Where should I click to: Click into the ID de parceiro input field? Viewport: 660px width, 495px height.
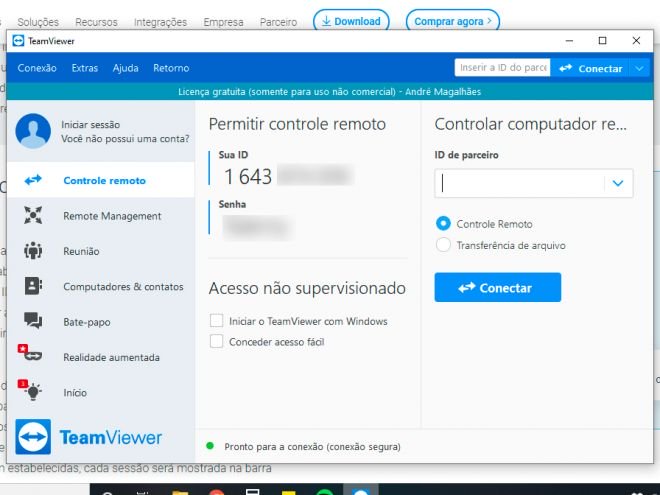click(x=520, y=183)
